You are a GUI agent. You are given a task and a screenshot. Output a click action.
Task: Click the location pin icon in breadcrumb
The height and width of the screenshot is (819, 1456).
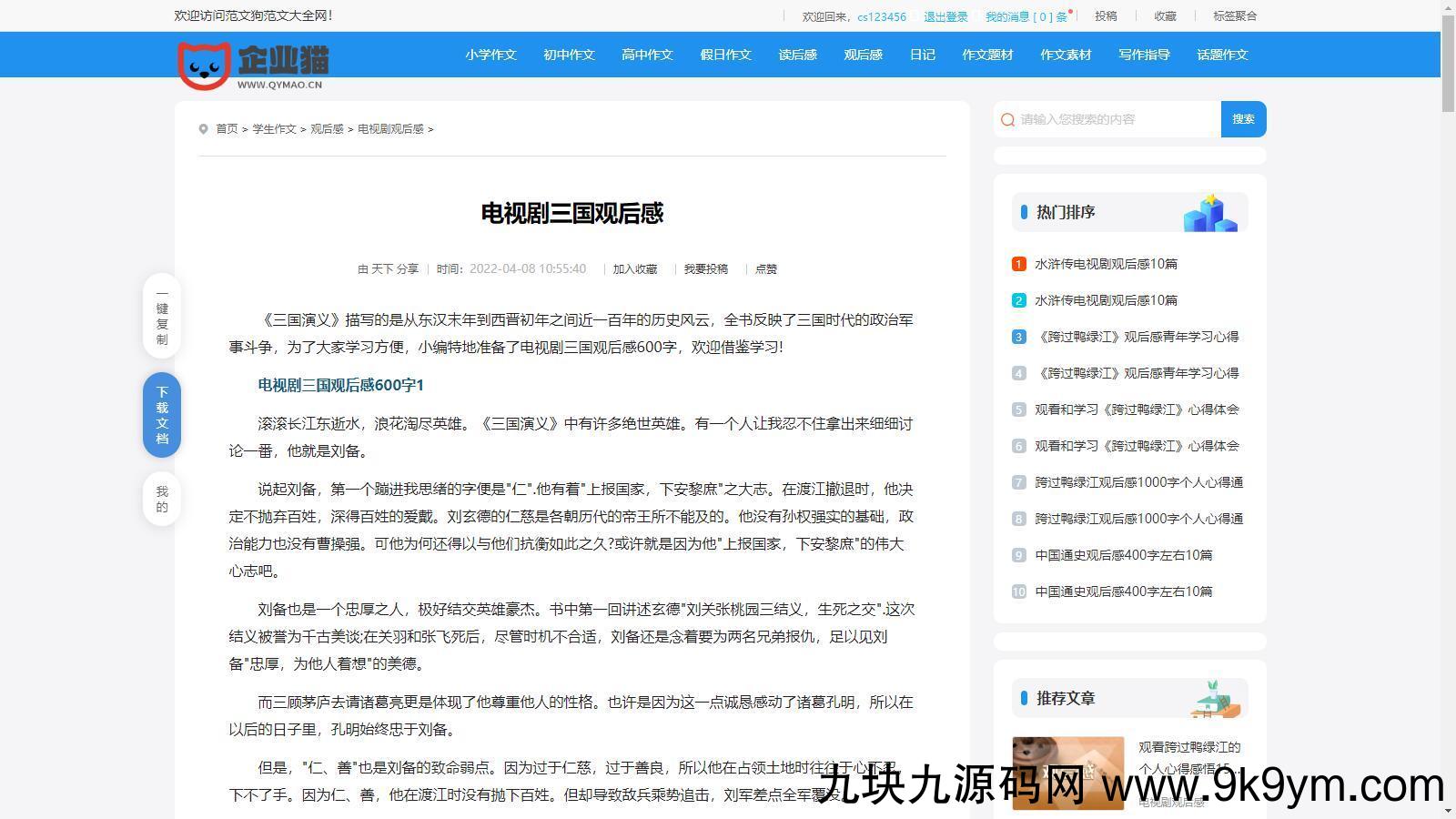click(x=204, y=129)
